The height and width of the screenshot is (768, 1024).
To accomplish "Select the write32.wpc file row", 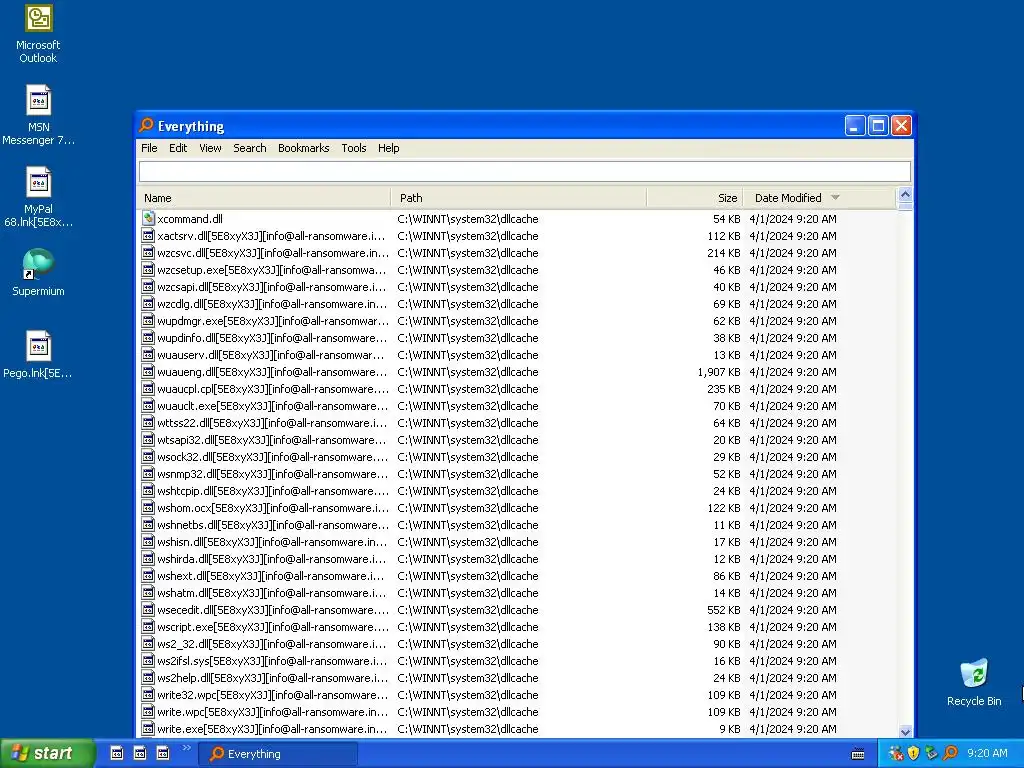I will (518, 695).
